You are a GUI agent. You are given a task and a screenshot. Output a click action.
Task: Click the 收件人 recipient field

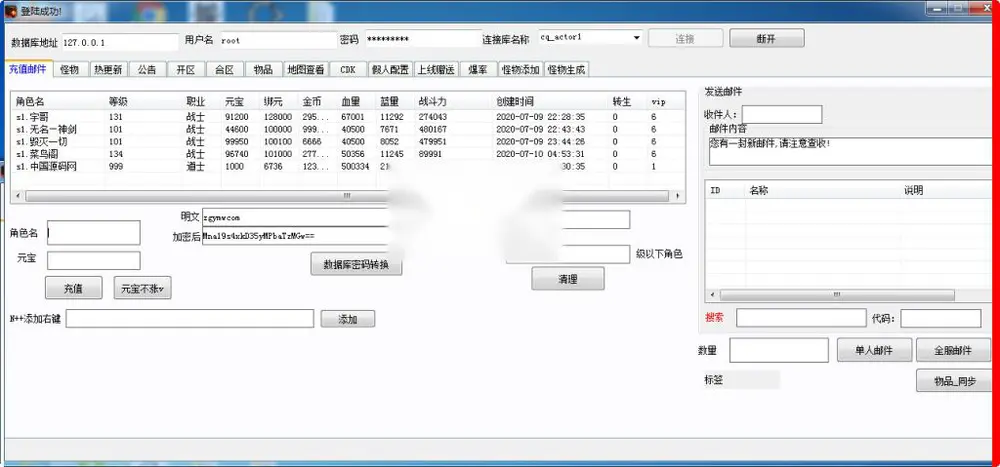(x=782, y=115)
